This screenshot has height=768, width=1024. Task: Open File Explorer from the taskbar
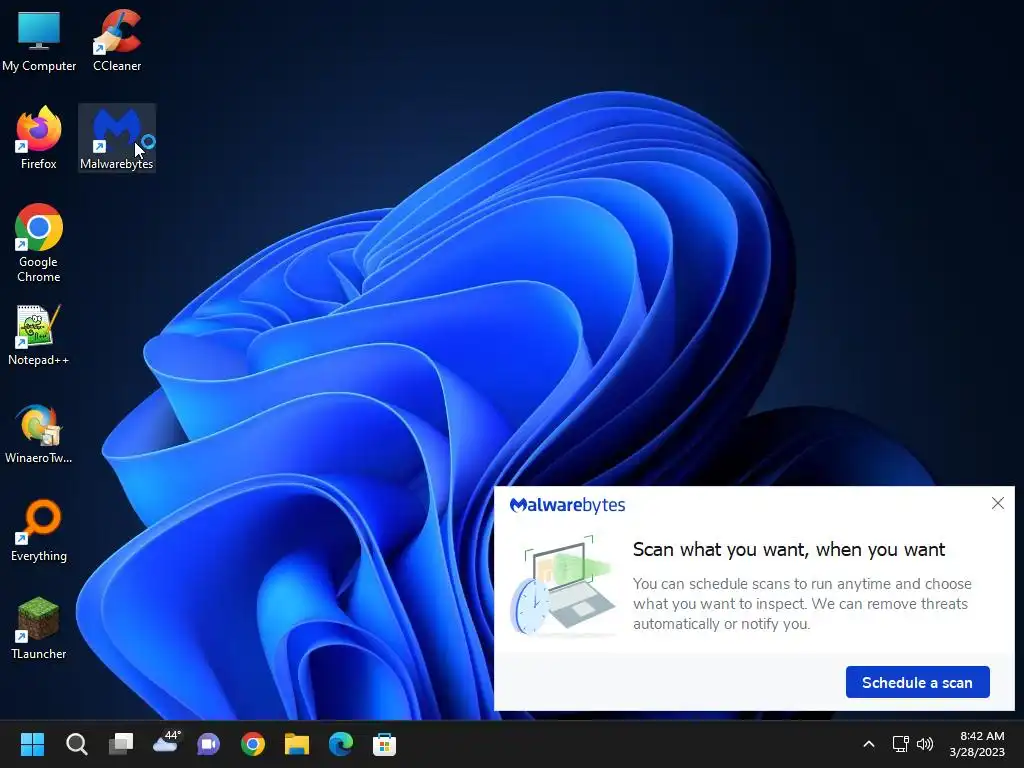[x=296, y=744]
